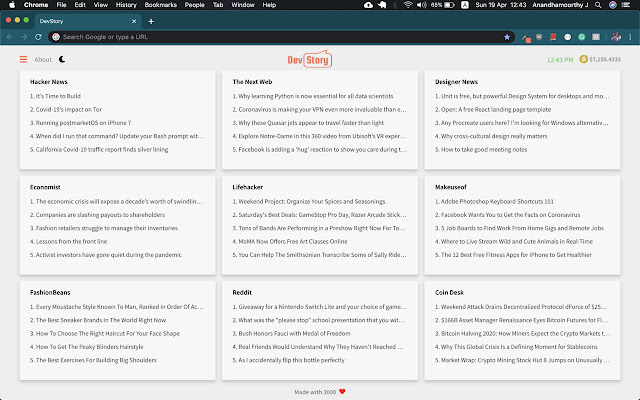Open 'Why learning Python is now essential' article
The height and width of the screenshot is (400, 640).
point(313,96)
